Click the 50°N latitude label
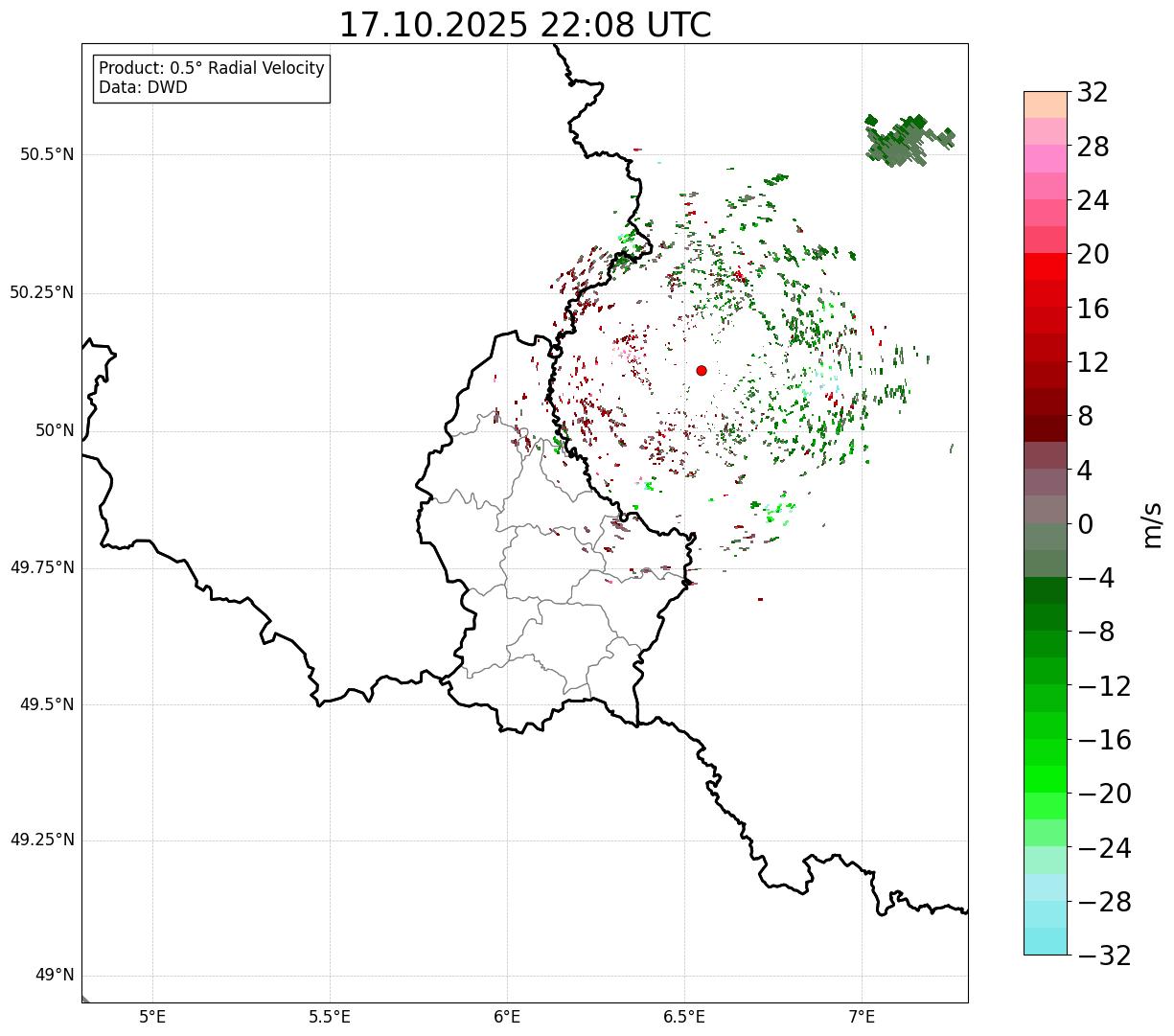This screenshot has width=1174, height=1036. [x=55, y=430]
